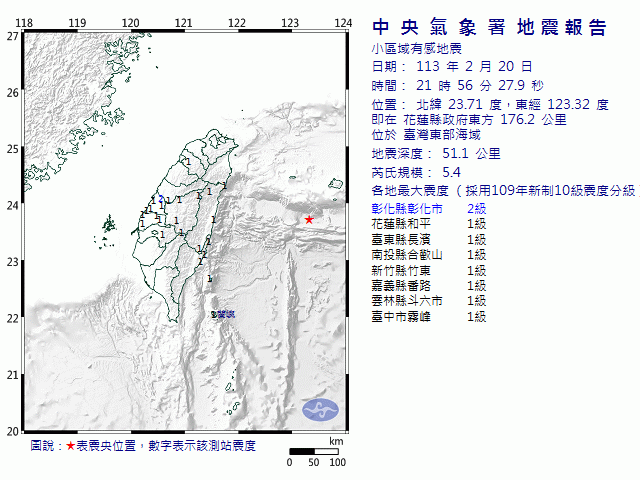The width and height of the screenshot is (640, 480).
Task: Click the row 臺中市霧峰 1級
Action: point(429,316)
